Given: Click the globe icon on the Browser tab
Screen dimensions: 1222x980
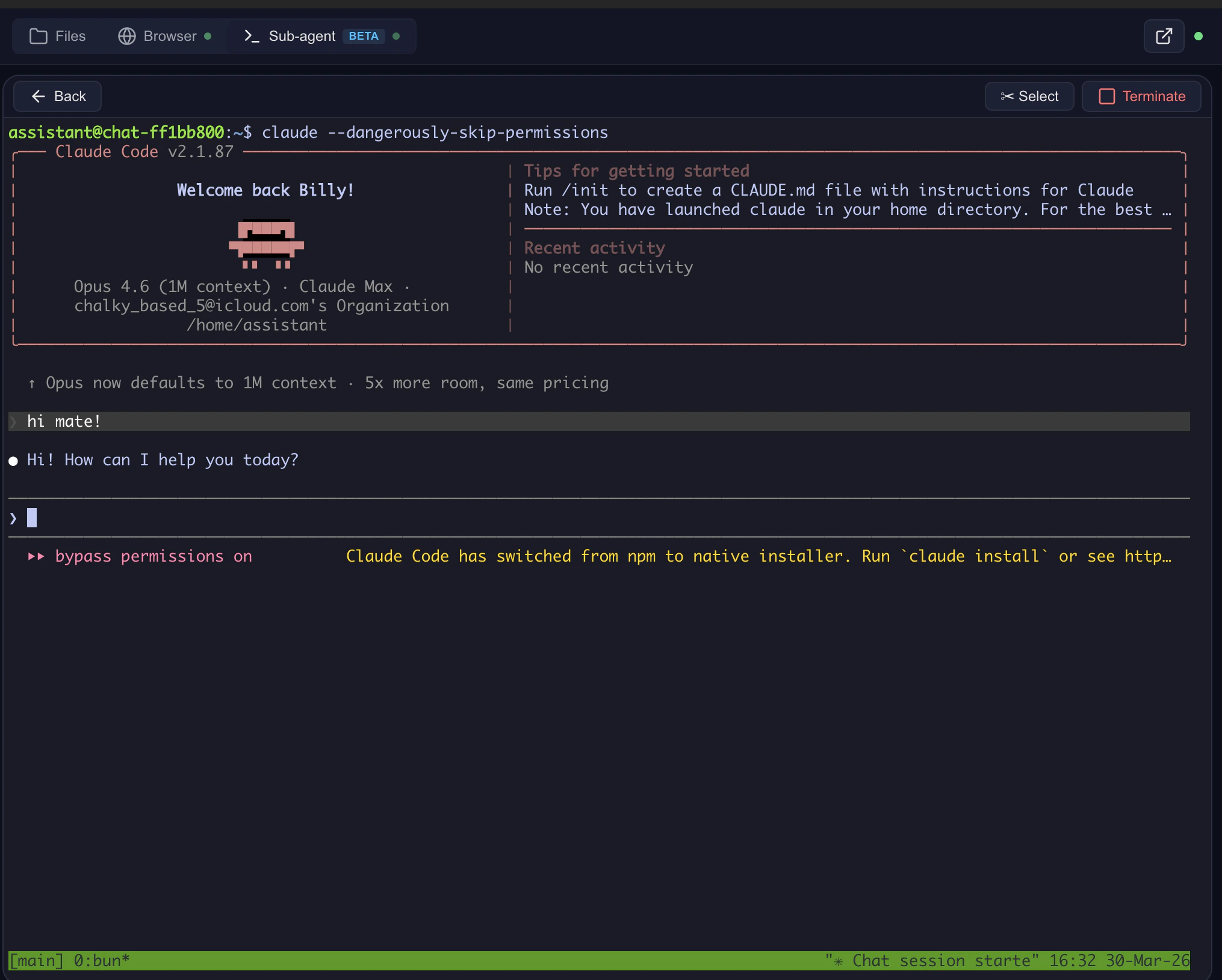Looking at the screenshot, I should tap(126, 36).
